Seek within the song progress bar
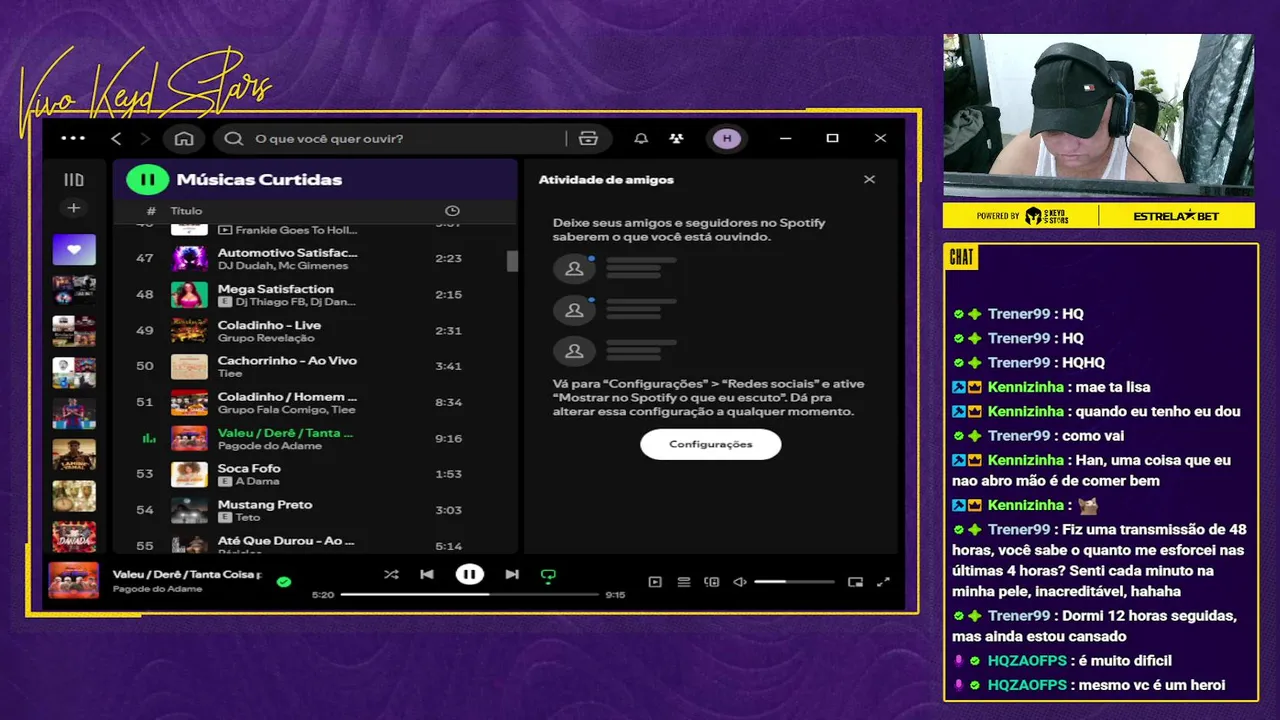 pyautogui.click(x=470, y=594)
